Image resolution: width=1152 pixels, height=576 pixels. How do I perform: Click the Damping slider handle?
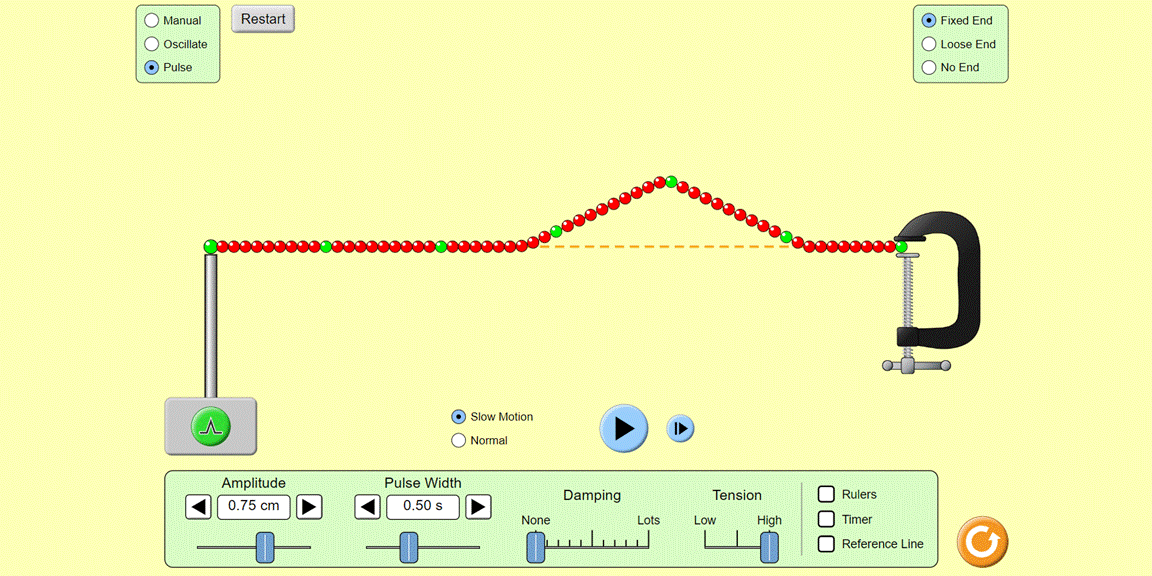click(535, 548)
